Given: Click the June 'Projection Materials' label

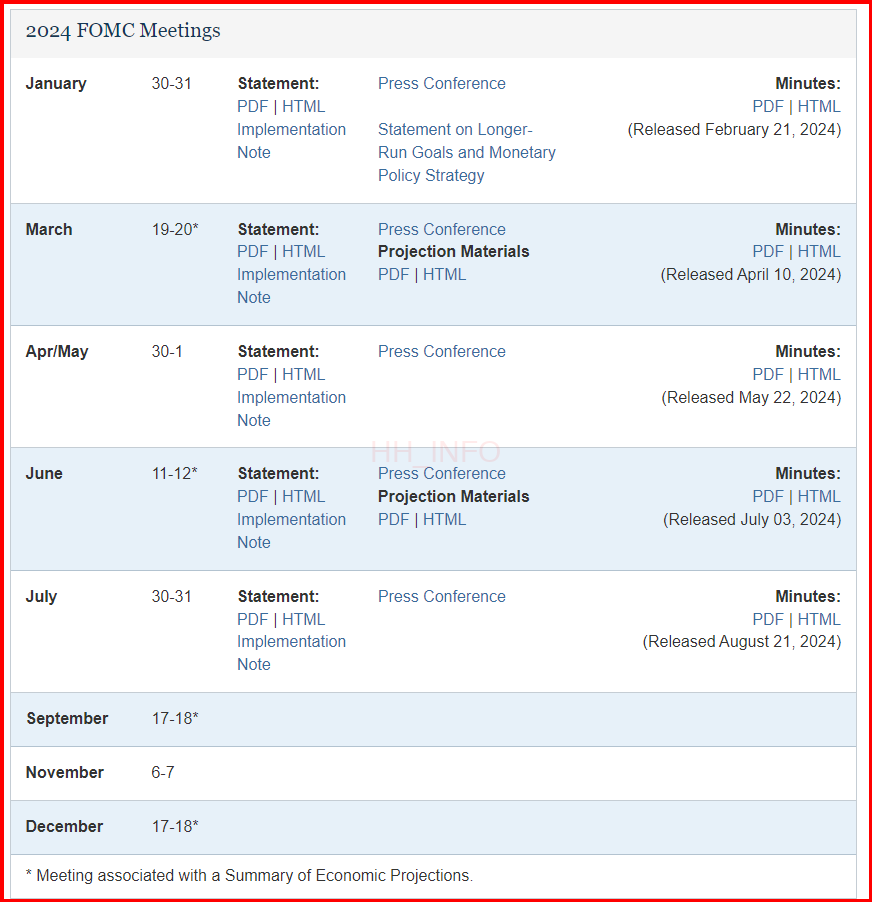Looking at the screenshot, I should click(453, 496).
